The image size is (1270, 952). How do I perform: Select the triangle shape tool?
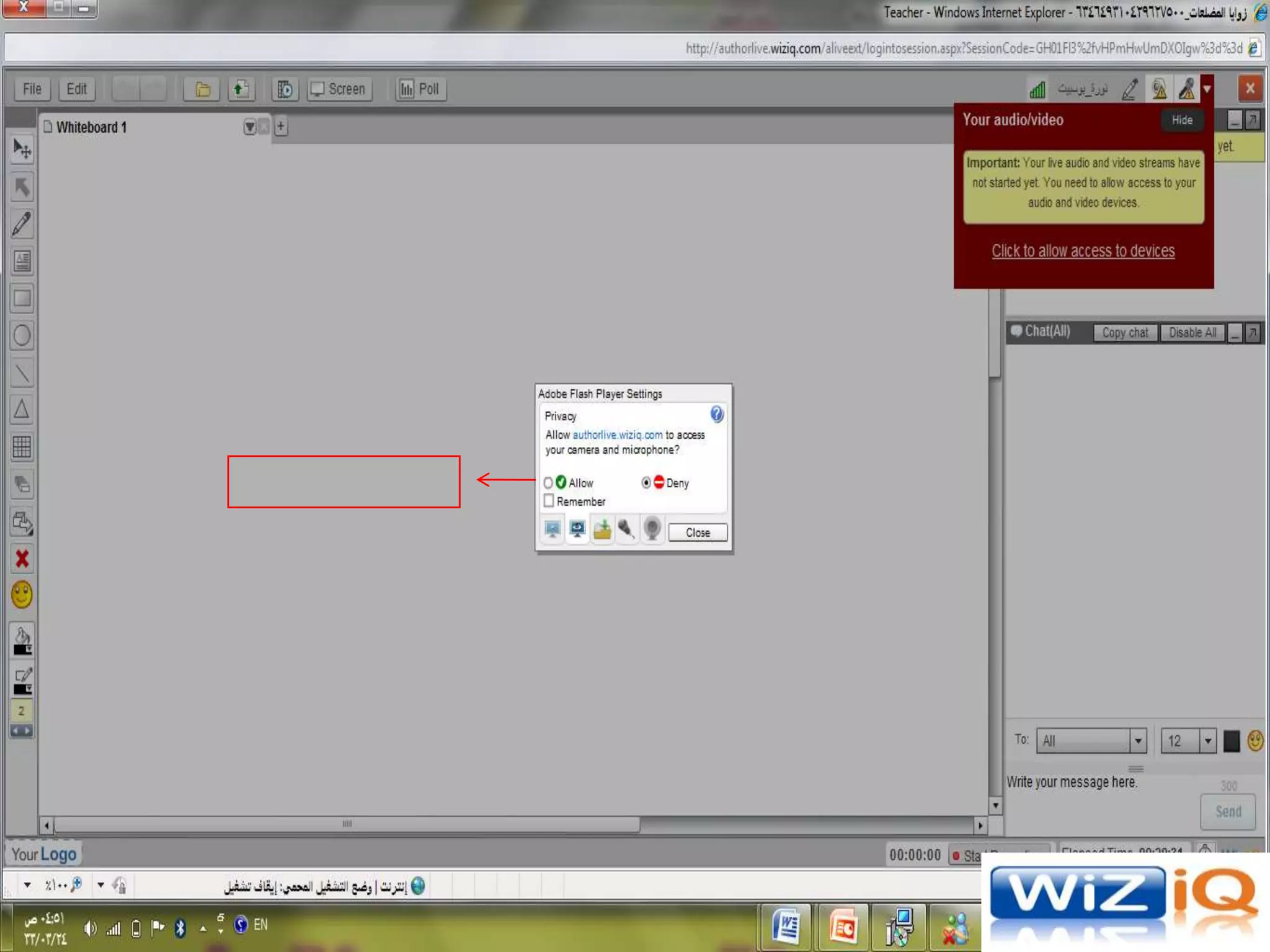click(22, 410)
